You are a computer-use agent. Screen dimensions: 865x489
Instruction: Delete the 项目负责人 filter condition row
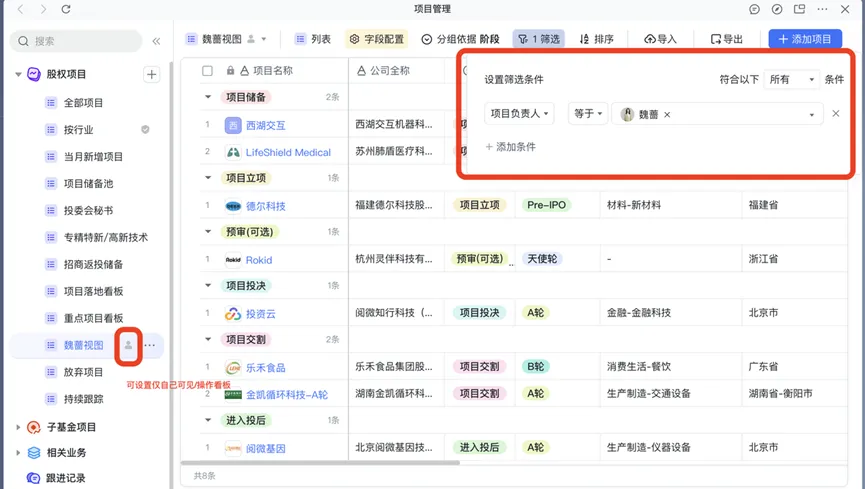836,114
